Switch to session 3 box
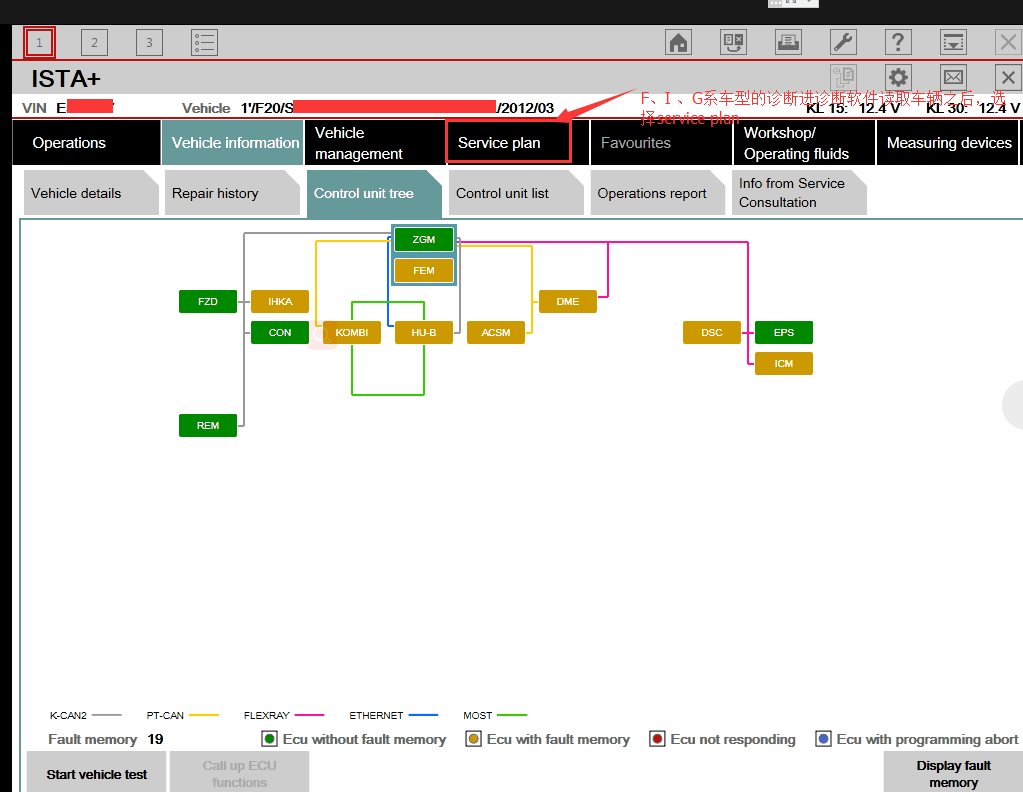Image resolution: width=1023 pixels, height=792 pixels. (149, 42)
